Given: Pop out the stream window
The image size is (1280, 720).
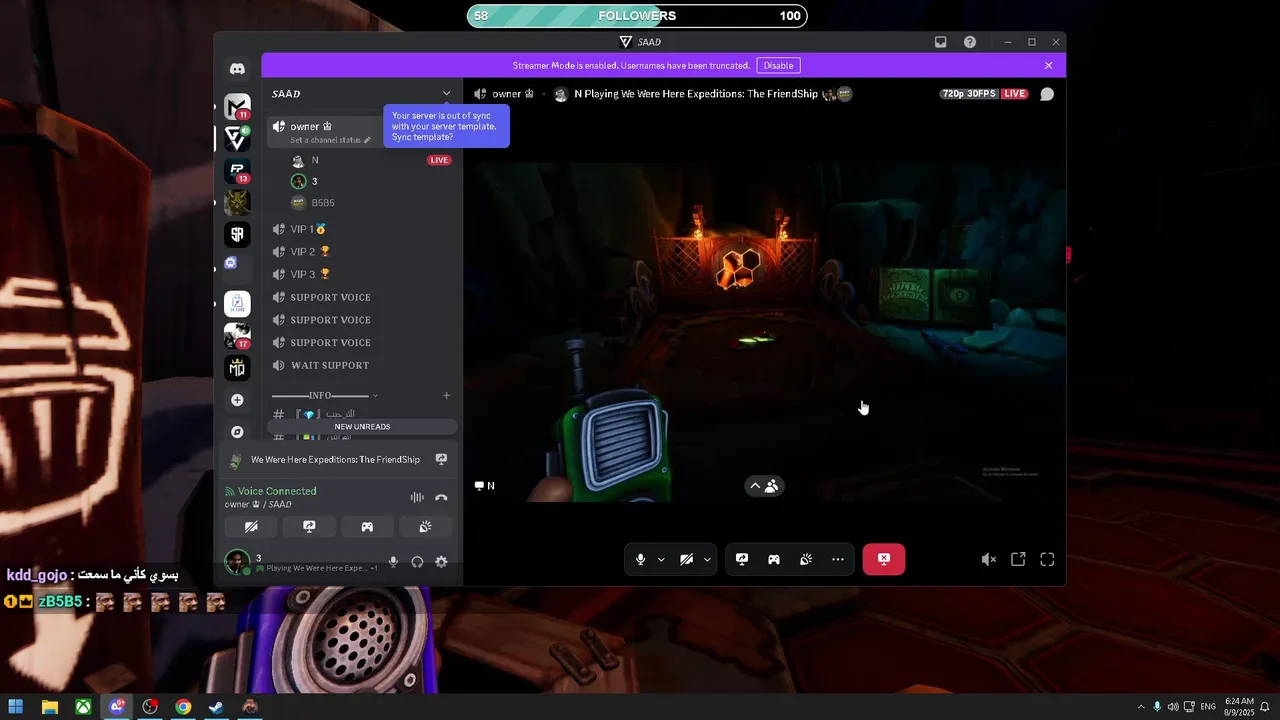Looking at the screenshot, I should (x=1018, y=560).
